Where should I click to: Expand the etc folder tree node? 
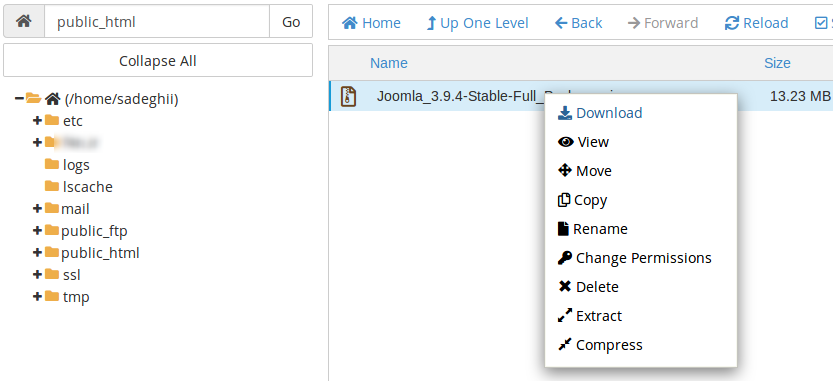37,121
